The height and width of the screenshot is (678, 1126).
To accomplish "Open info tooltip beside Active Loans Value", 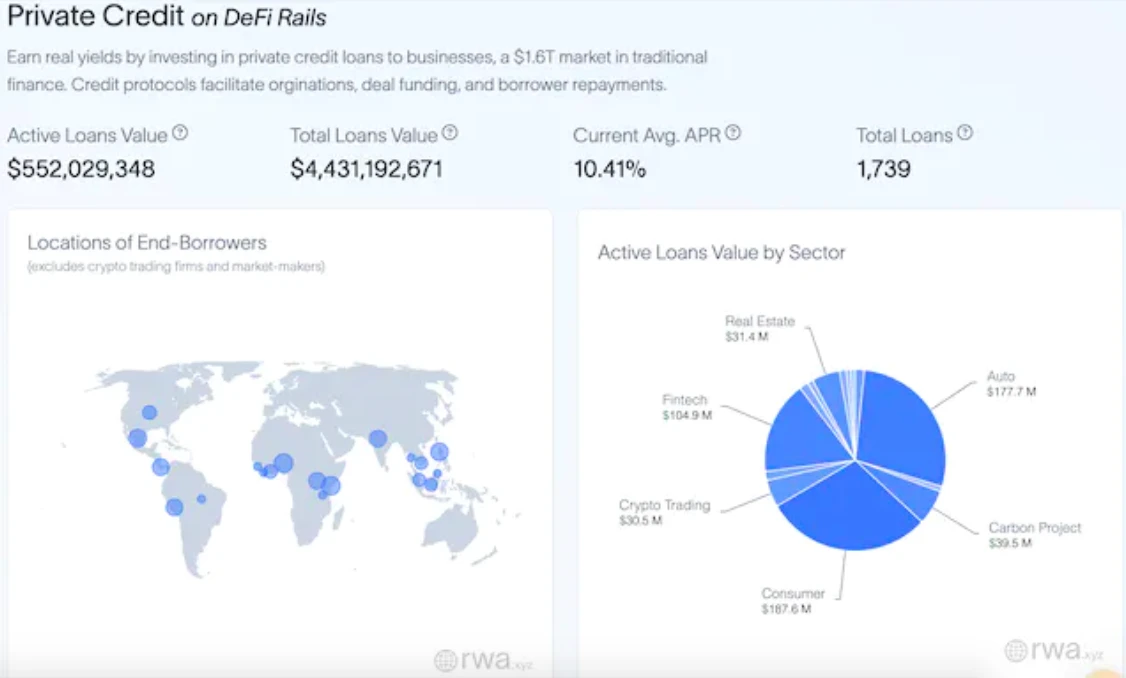I will (180, 133).
